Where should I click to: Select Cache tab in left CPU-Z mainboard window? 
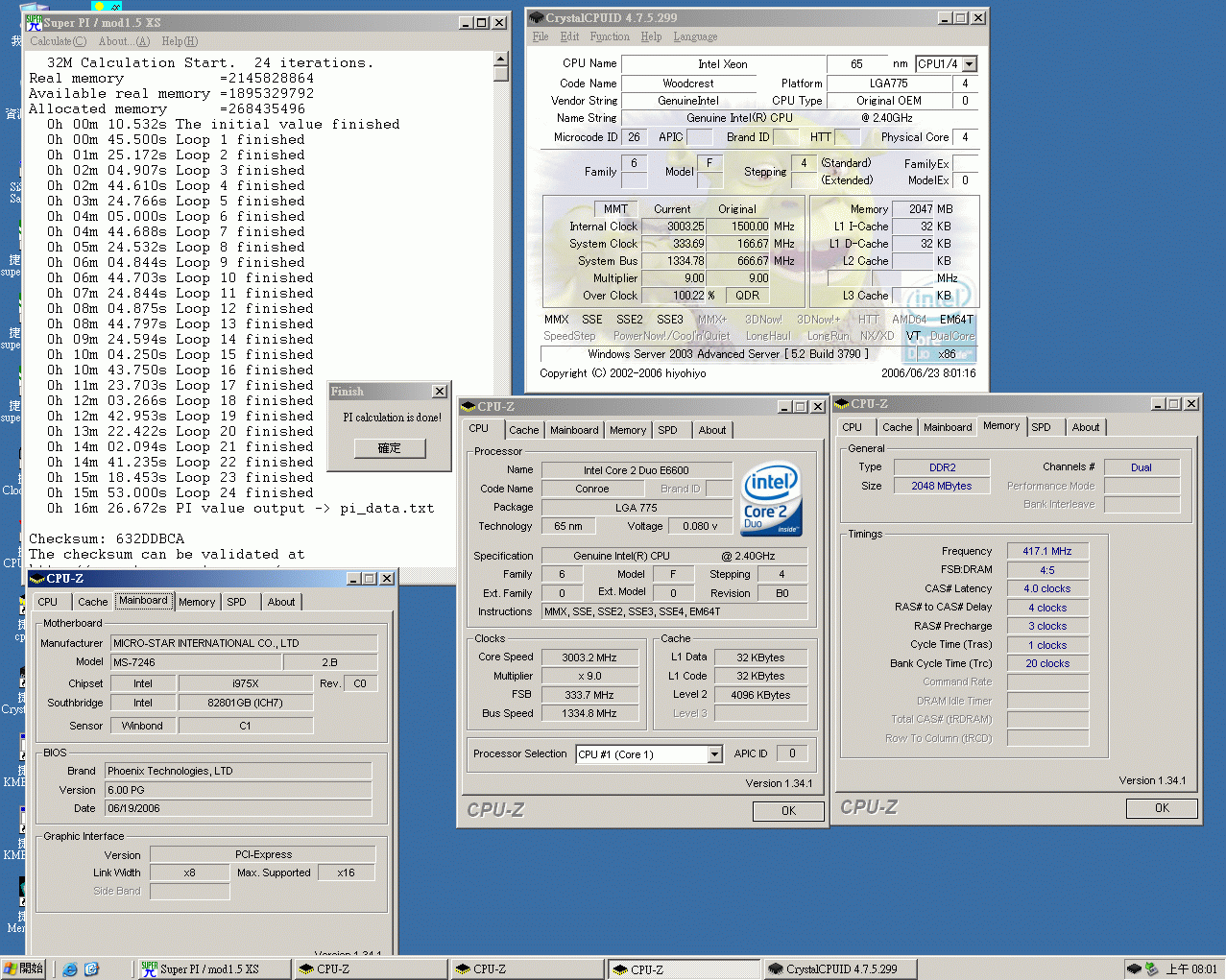pyautogui.click(x=93, y=602)
